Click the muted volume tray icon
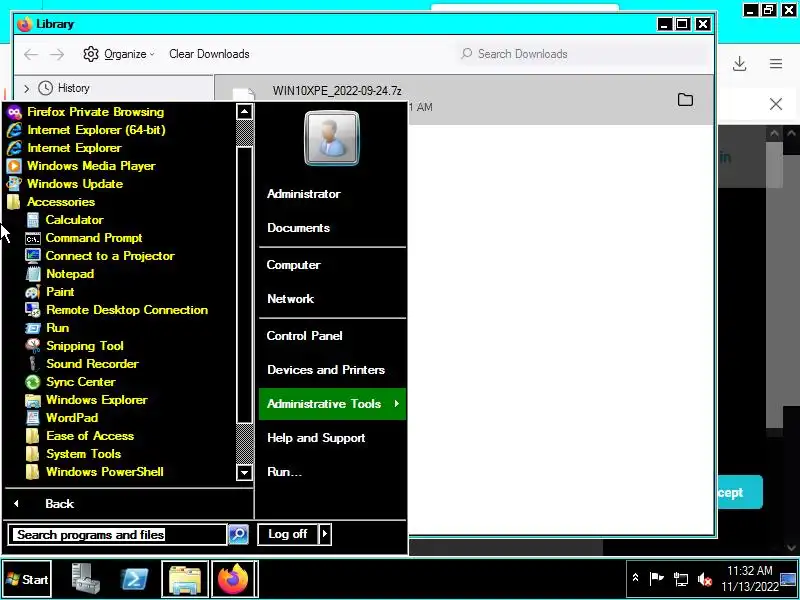800x600 pixels. click(x=705, y=579)
